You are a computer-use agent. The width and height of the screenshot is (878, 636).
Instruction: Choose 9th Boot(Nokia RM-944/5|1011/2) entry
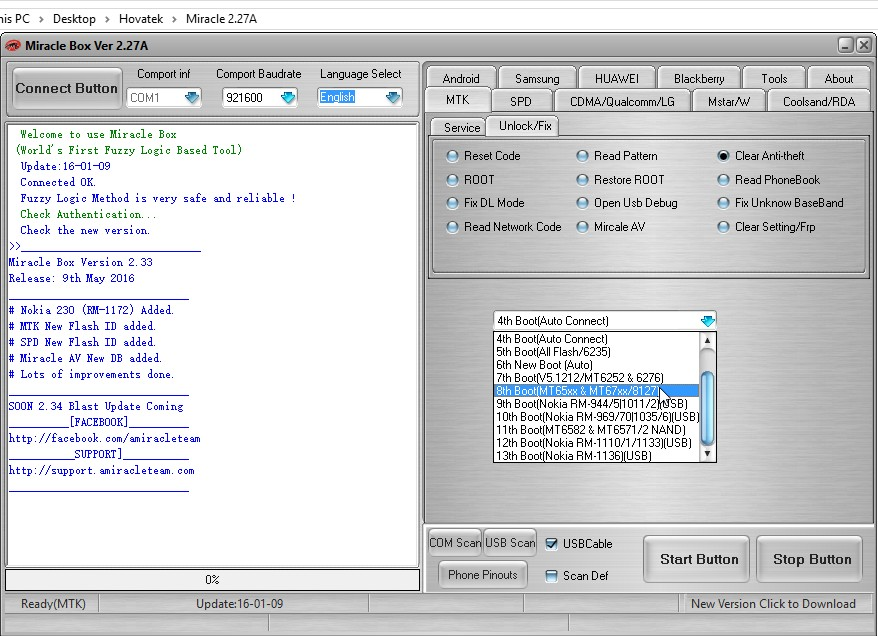[597, 404]
